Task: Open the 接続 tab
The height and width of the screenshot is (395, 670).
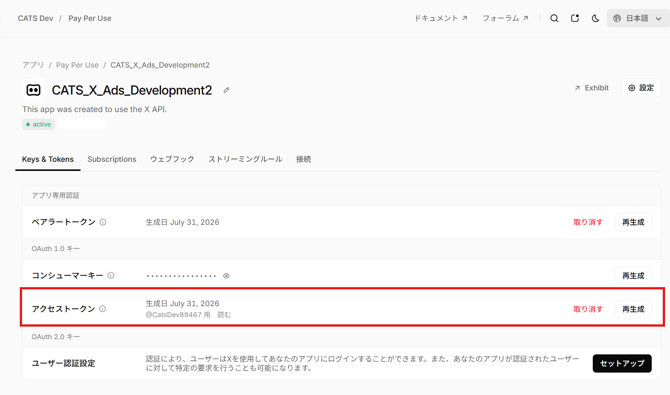Action: (x=303, y=159)
